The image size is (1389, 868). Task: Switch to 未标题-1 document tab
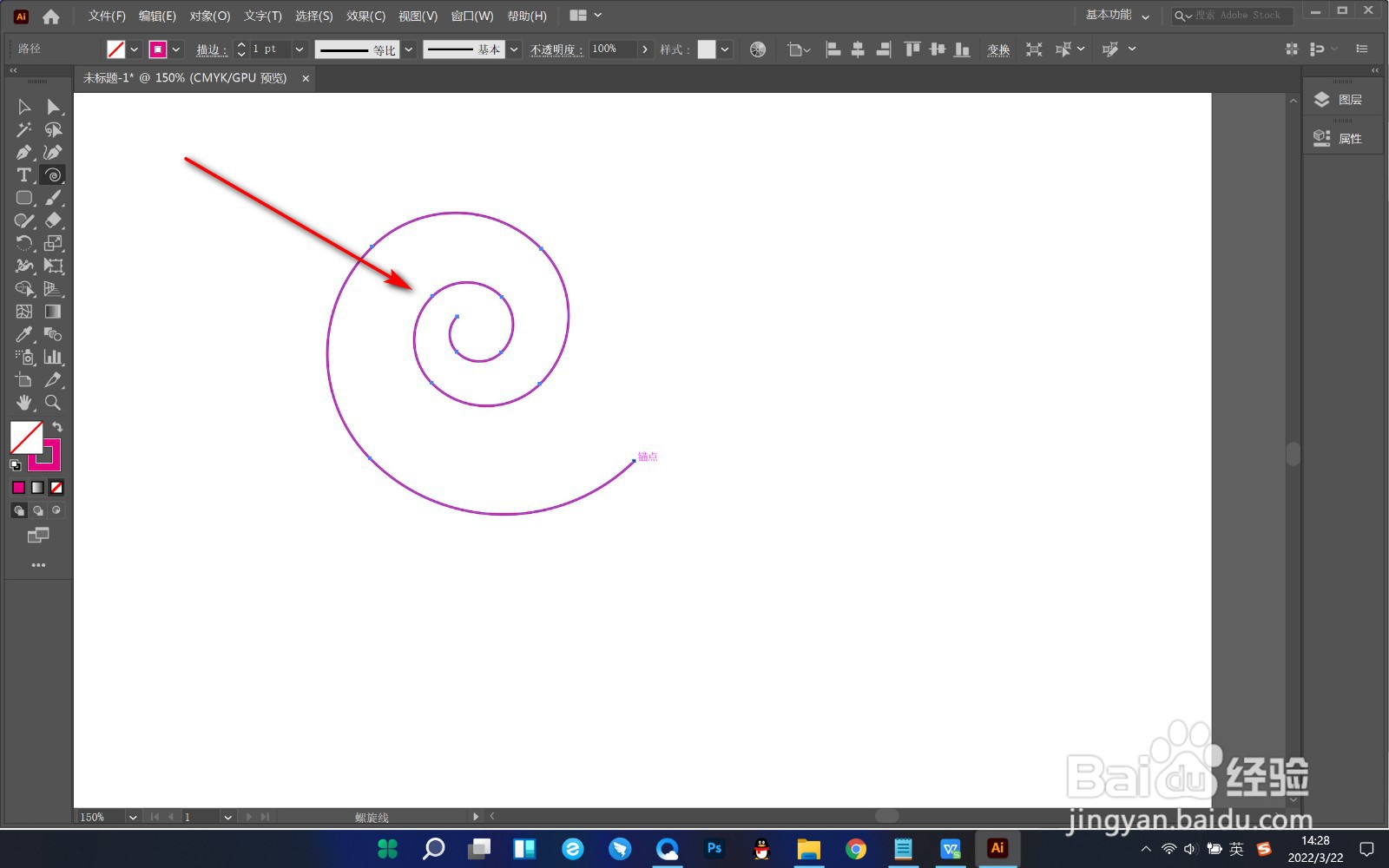185,78
